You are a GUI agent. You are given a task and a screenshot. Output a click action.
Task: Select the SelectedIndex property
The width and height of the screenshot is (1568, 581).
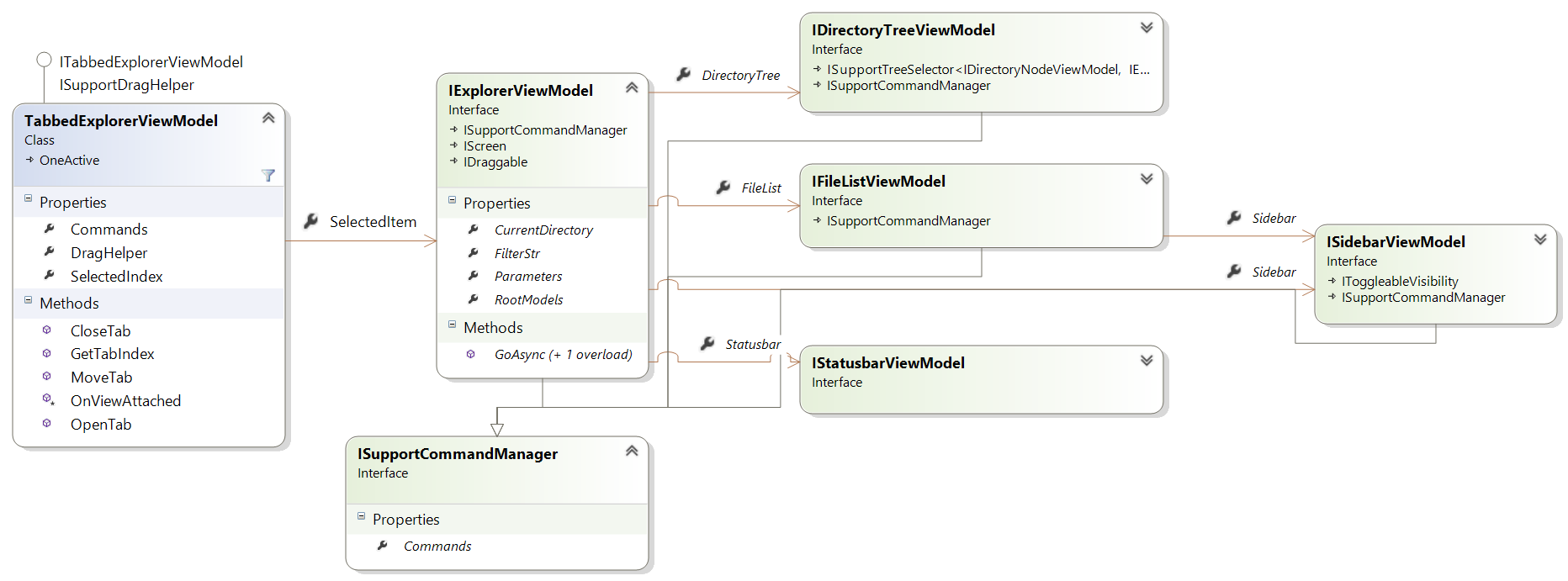(x=117, y=276)
